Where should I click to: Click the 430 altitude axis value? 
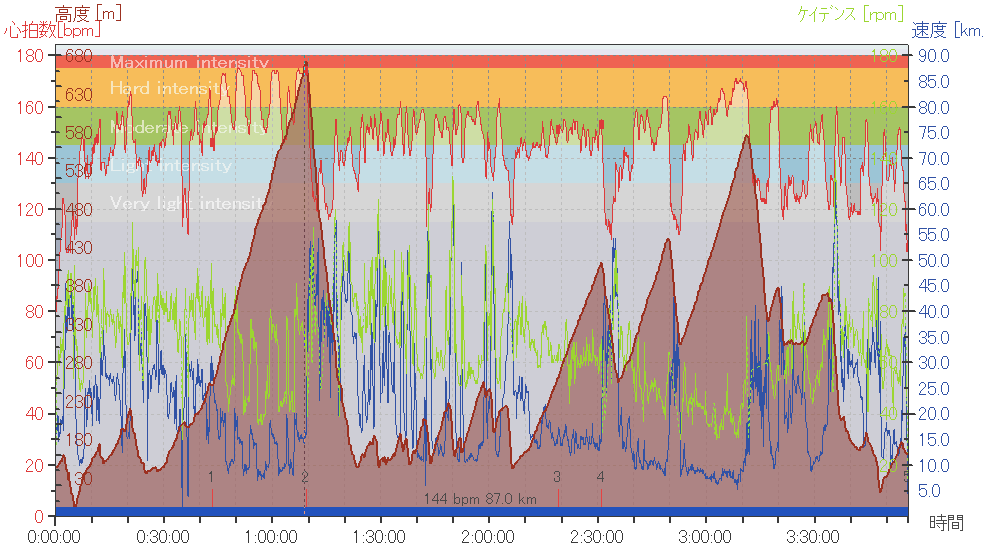79,248
